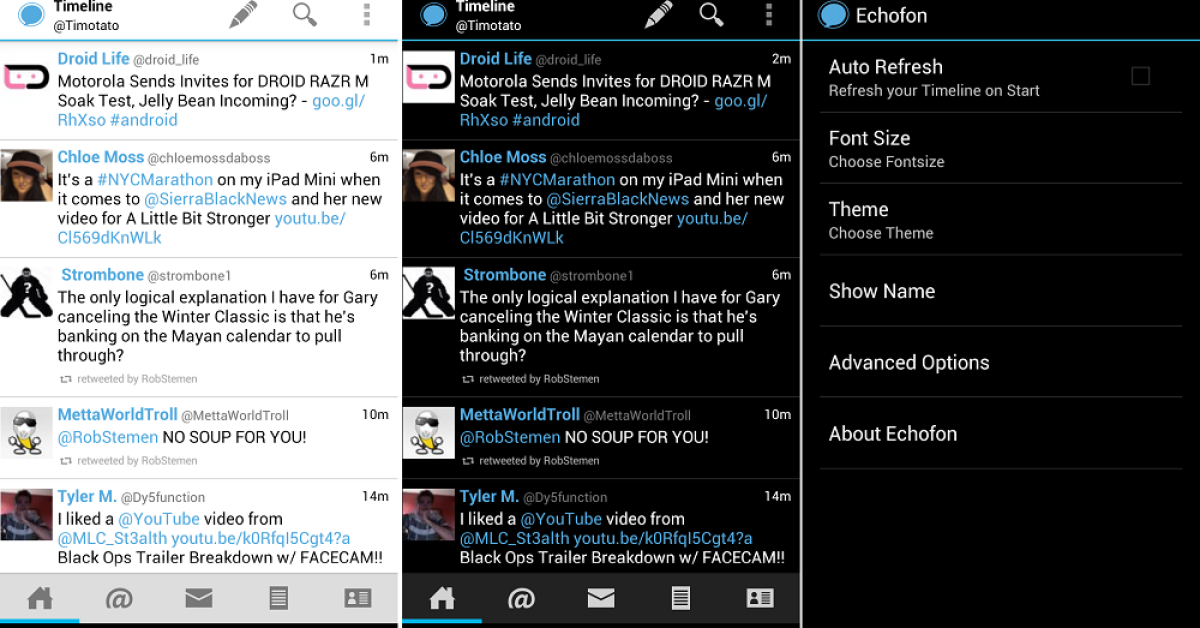
Task: Open Lists tab in dark theme bottom bar
Action: coord(681,598)
